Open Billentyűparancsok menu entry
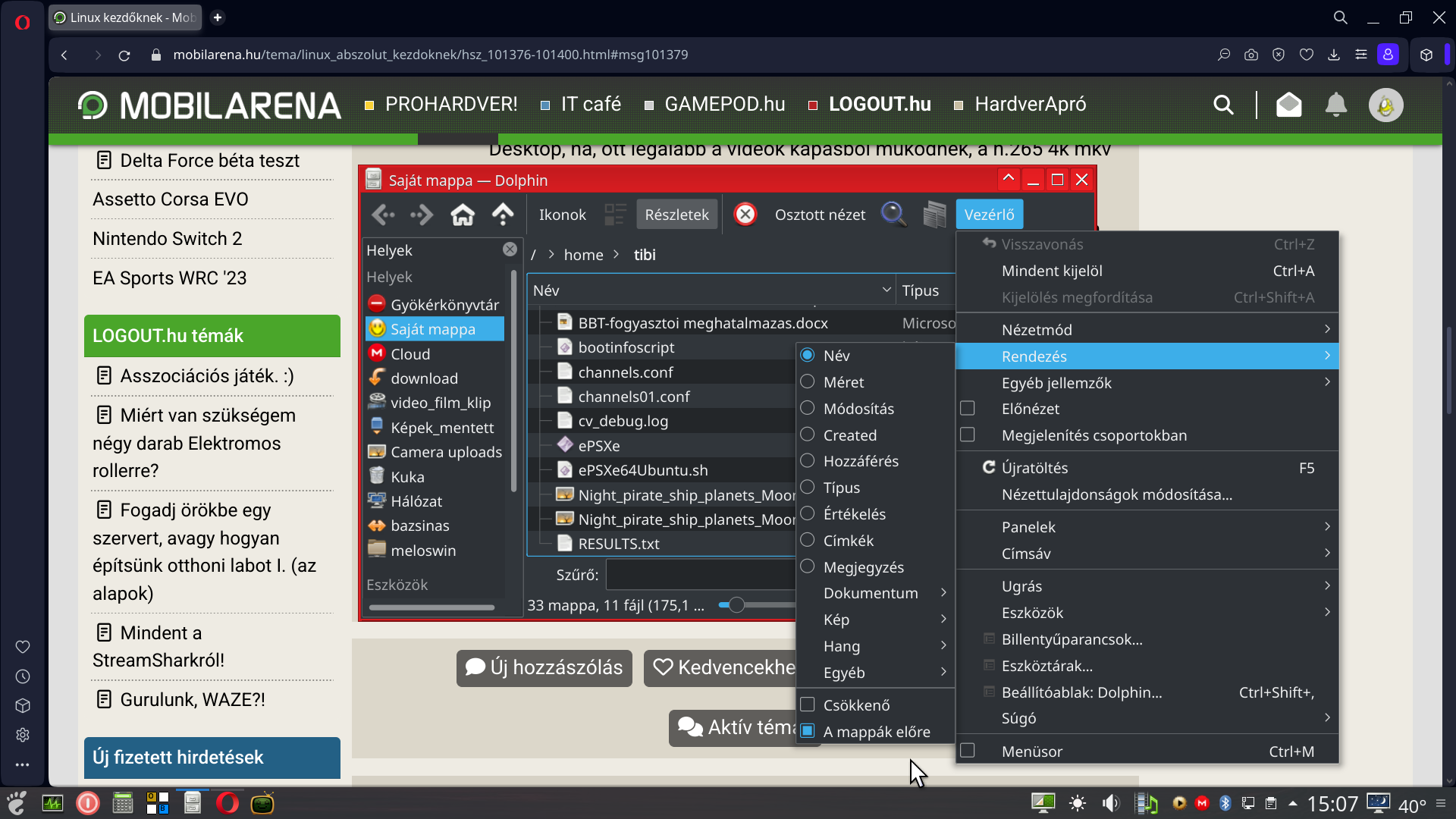 tap(1147, 639)
